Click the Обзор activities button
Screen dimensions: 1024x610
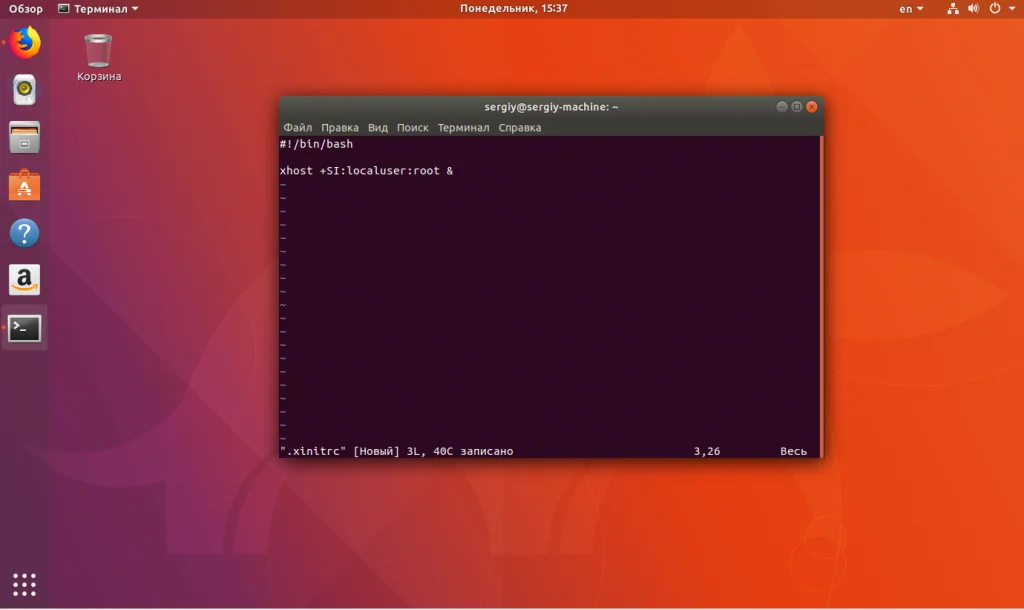26,9
